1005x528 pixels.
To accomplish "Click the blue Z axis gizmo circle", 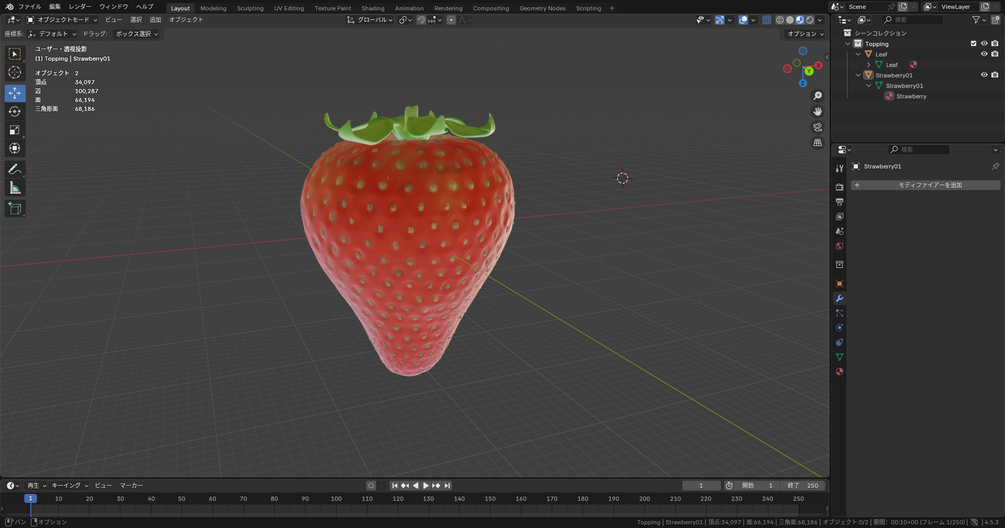I will pyautogui.click(x=802, y=83).
